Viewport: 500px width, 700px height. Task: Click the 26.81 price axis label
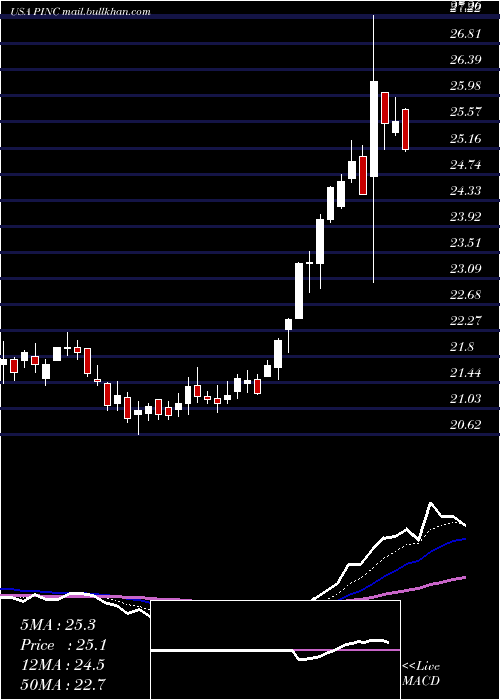point(466,34)
